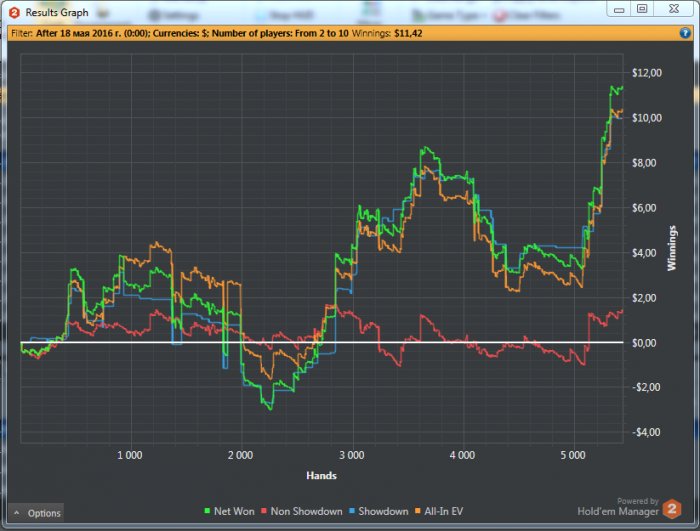Screen dimensions: 700x531
Task: Click the red Non Showdown legend swatch
Action: click(266, 512)
